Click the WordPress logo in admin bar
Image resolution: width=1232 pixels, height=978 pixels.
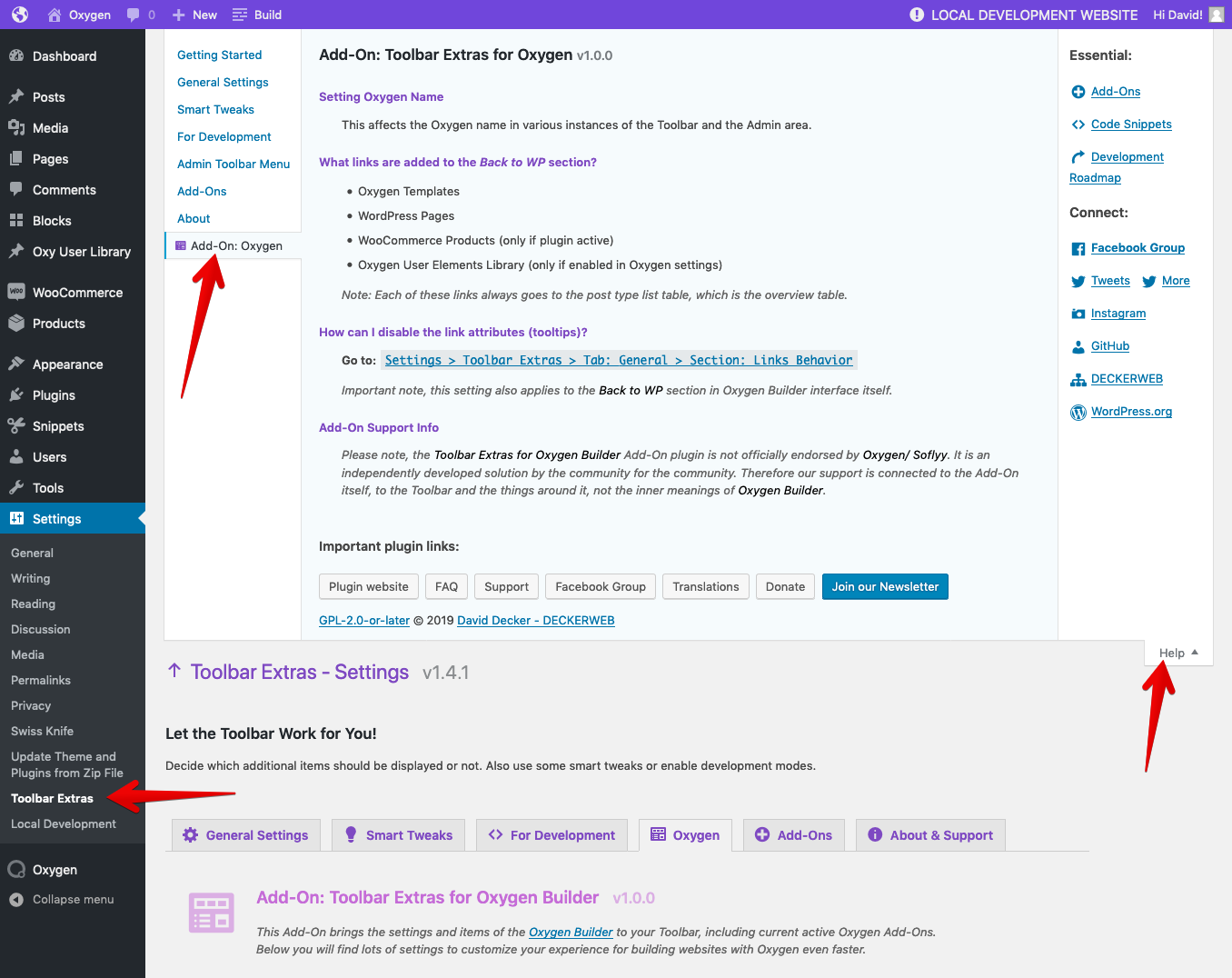[x=20, y=15]
